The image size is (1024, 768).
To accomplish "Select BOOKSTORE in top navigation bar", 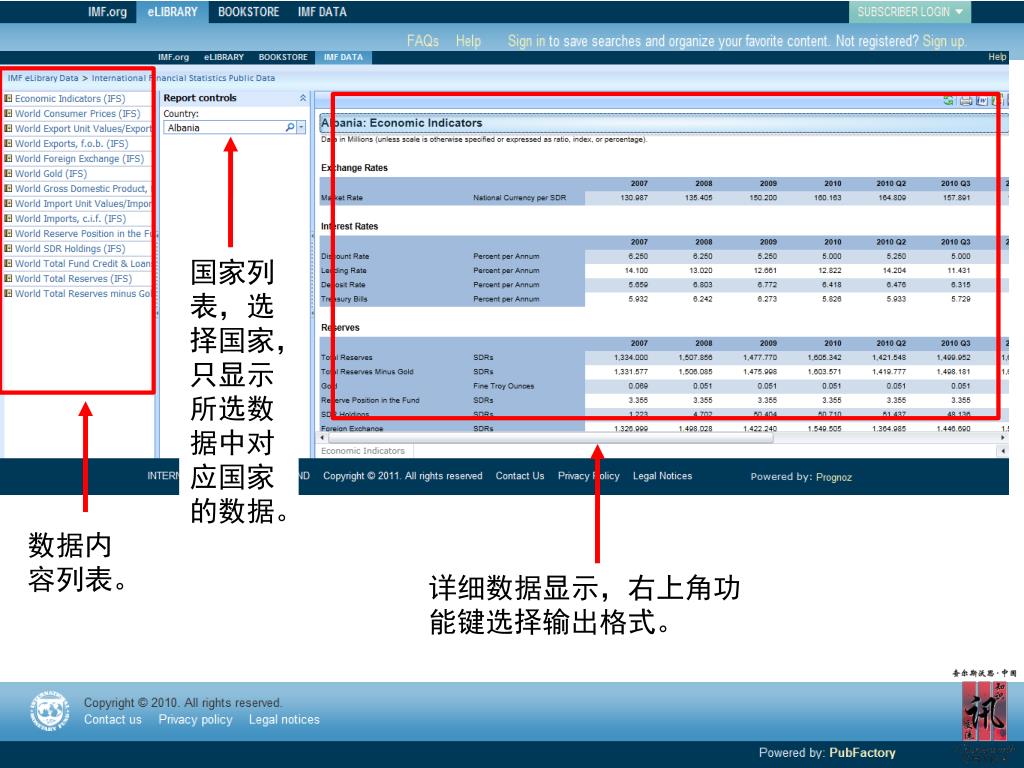I will point(249,12).
